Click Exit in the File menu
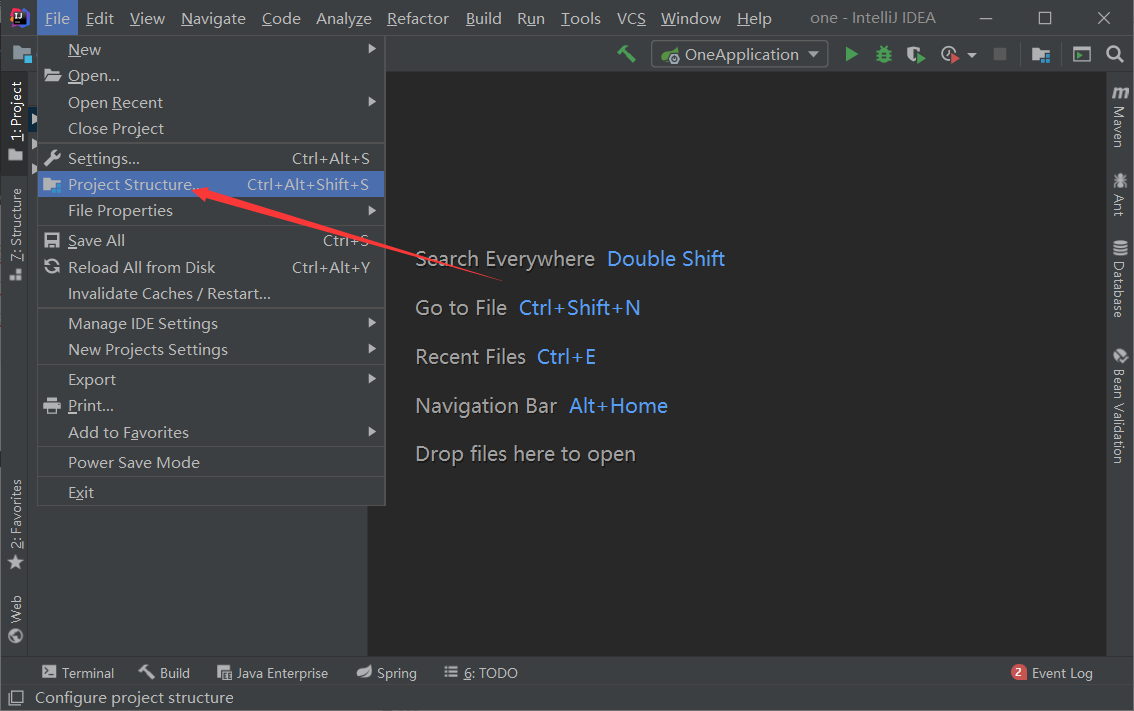This screenshot has width=1134, height=711. pyautogui.click(x=211, y=493)
